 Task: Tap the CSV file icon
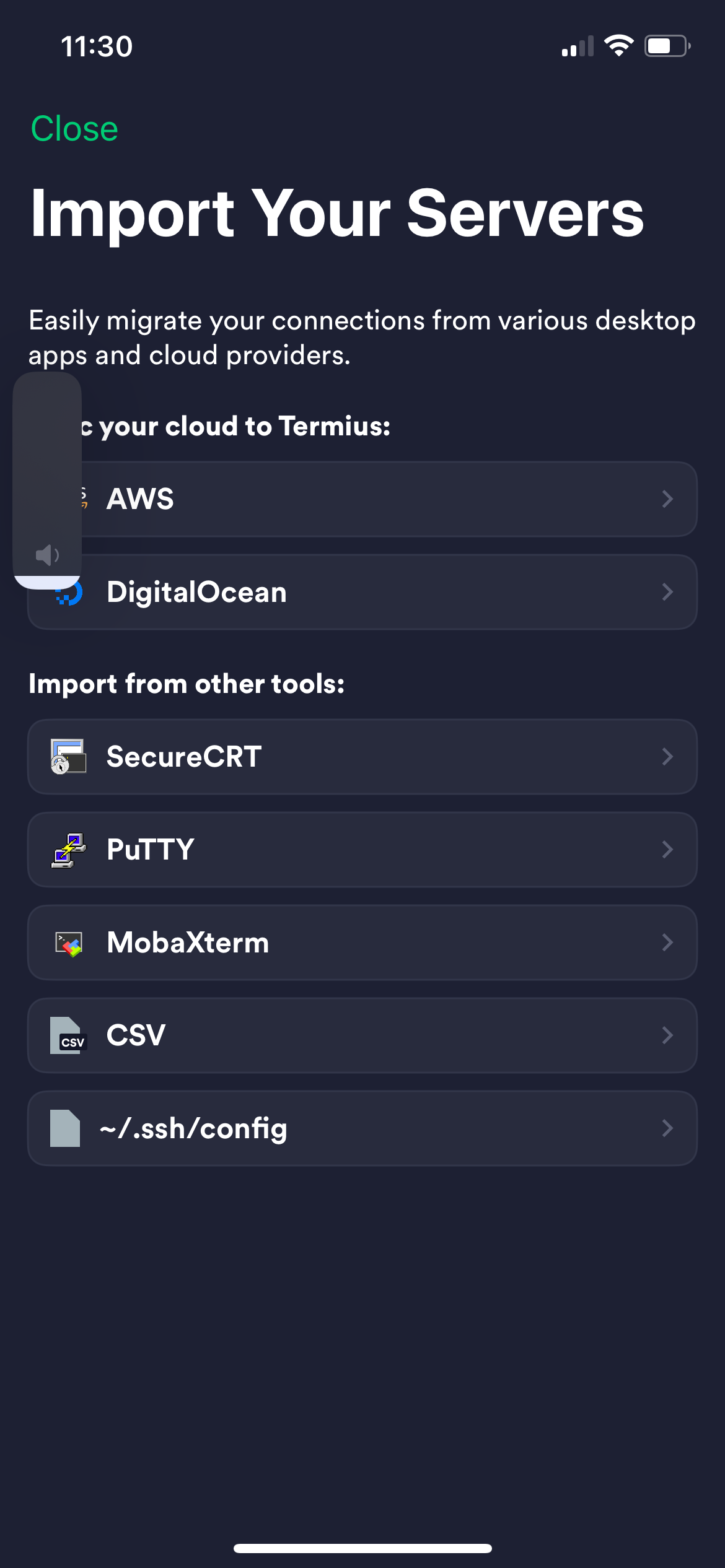pos(68,1035)
